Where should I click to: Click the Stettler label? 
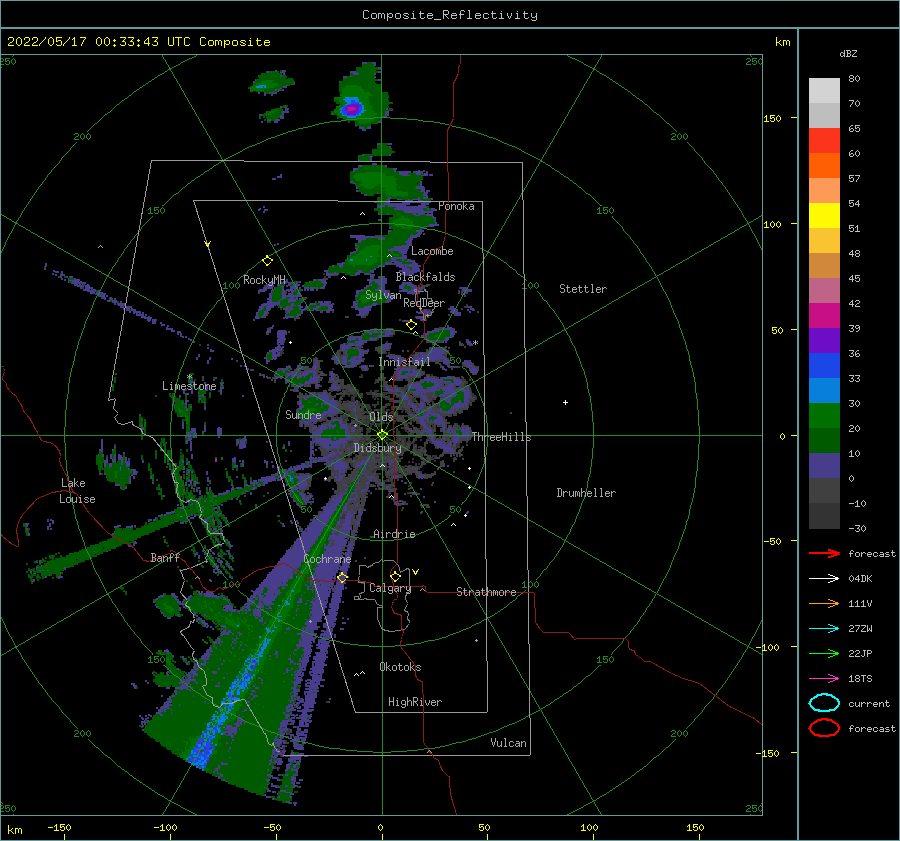tap(583, 289)
